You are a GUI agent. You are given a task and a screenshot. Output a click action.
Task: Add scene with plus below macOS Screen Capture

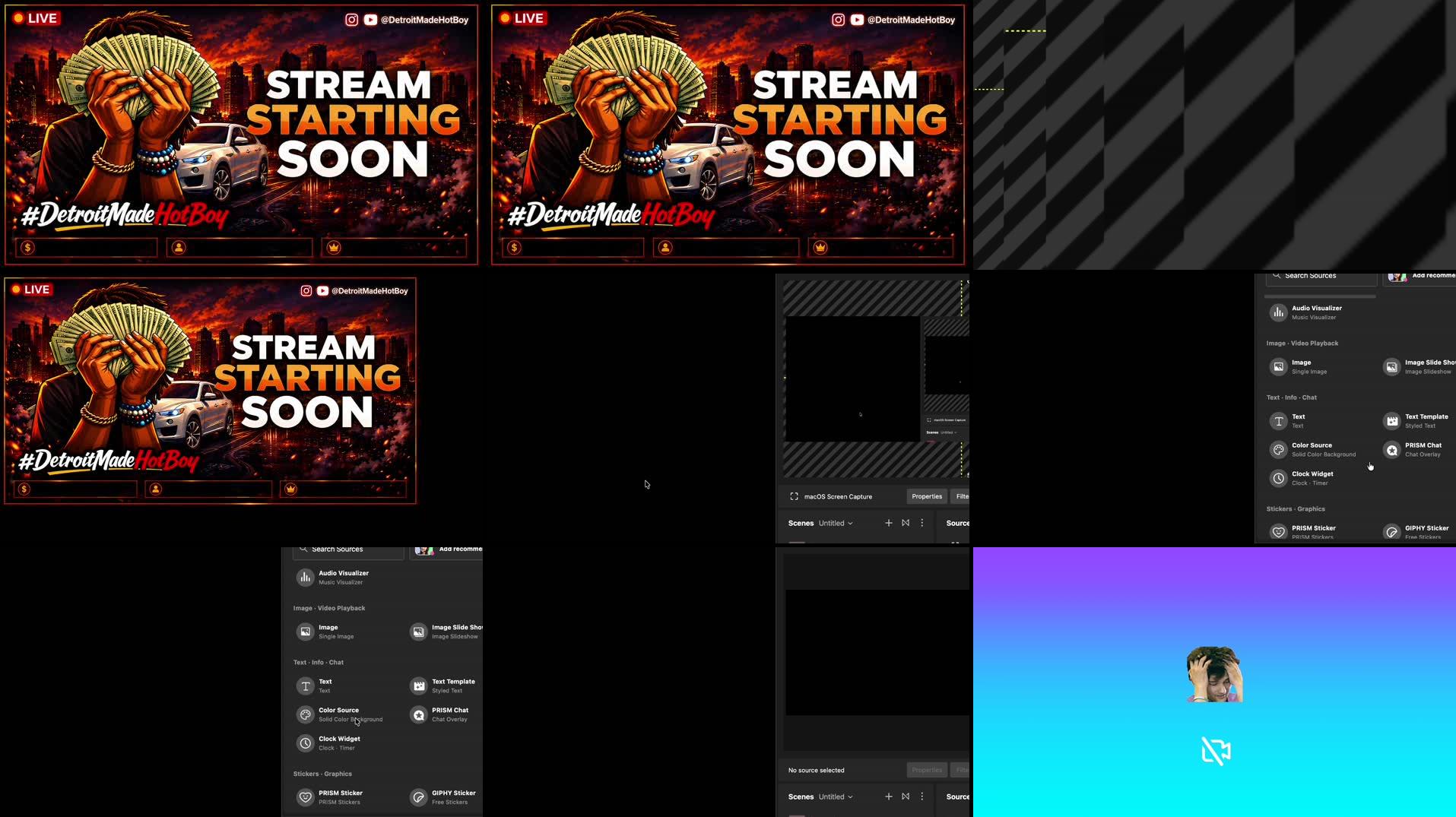pyautogui.click(x=888, y=523)
